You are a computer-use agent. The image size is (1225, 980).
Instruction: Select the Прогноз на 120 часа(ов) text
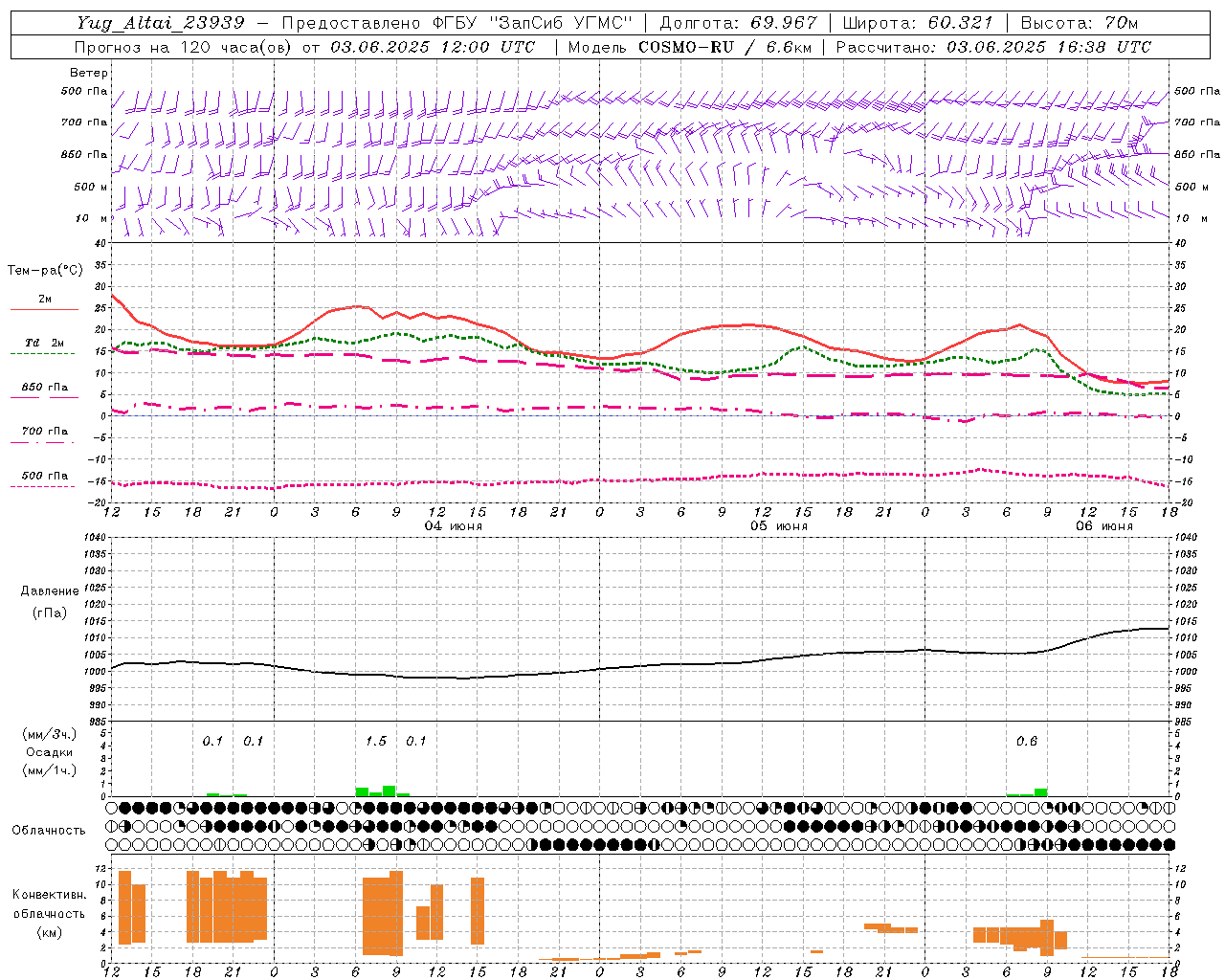point(185,47)
